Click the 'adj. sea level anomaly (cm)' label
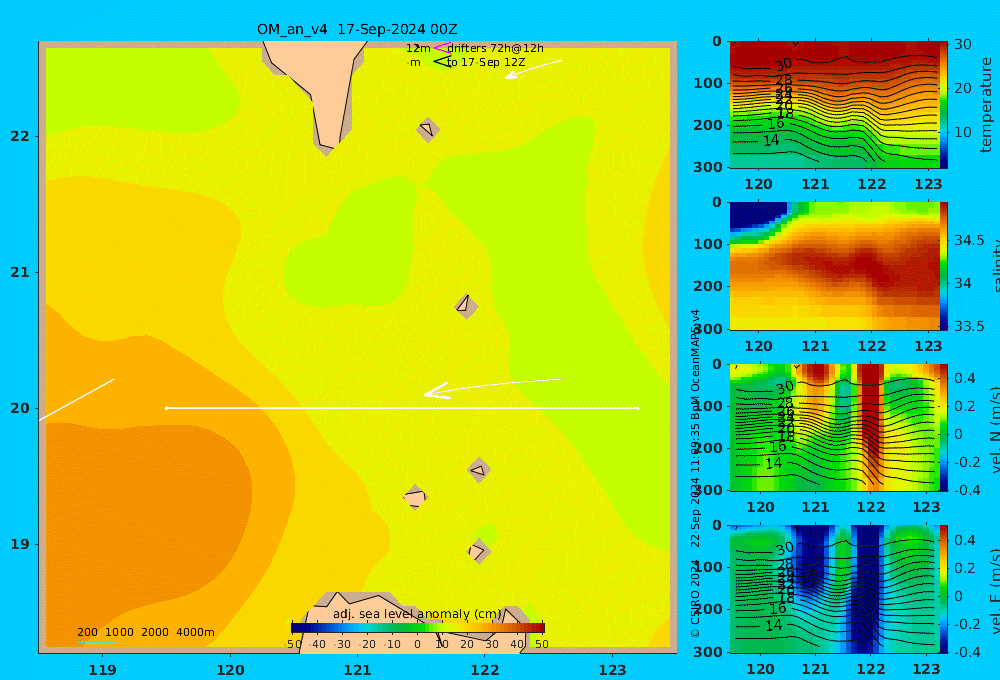Image resolution: width=1000 pixels, height=680 pixels. click(x=417, y=614)
